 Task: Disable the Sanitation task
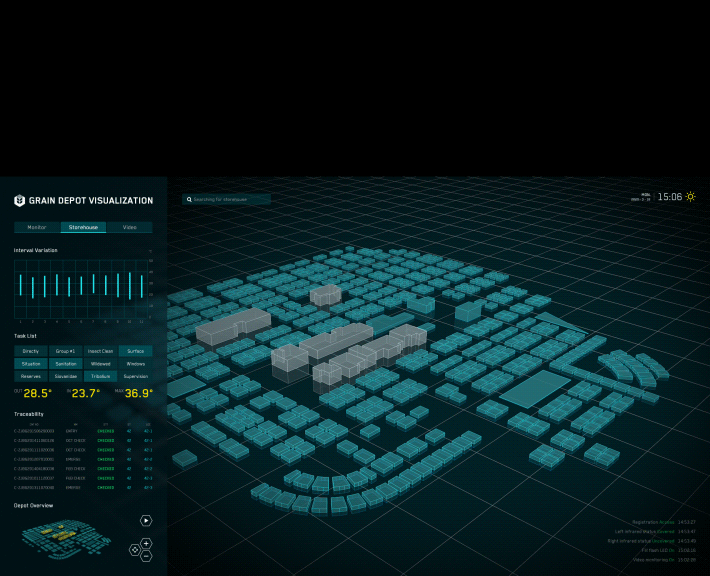pyautogui.click(x=66, y=364)
